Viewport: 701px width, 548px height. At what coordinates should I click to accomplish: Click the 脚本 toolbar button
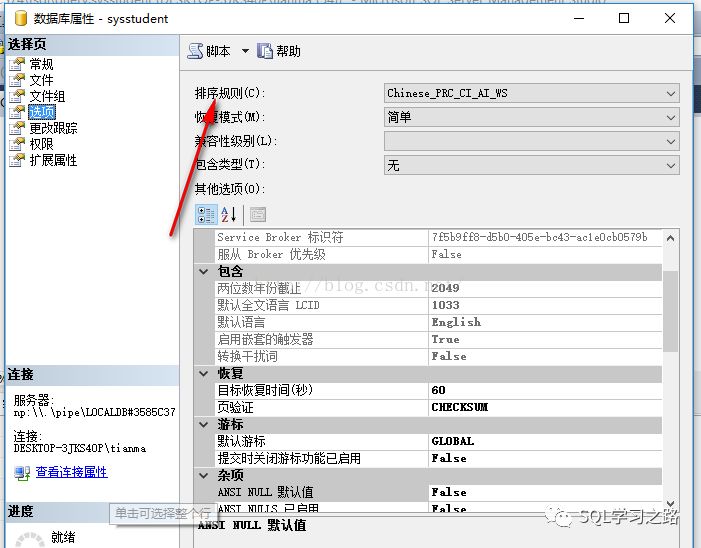210,51
